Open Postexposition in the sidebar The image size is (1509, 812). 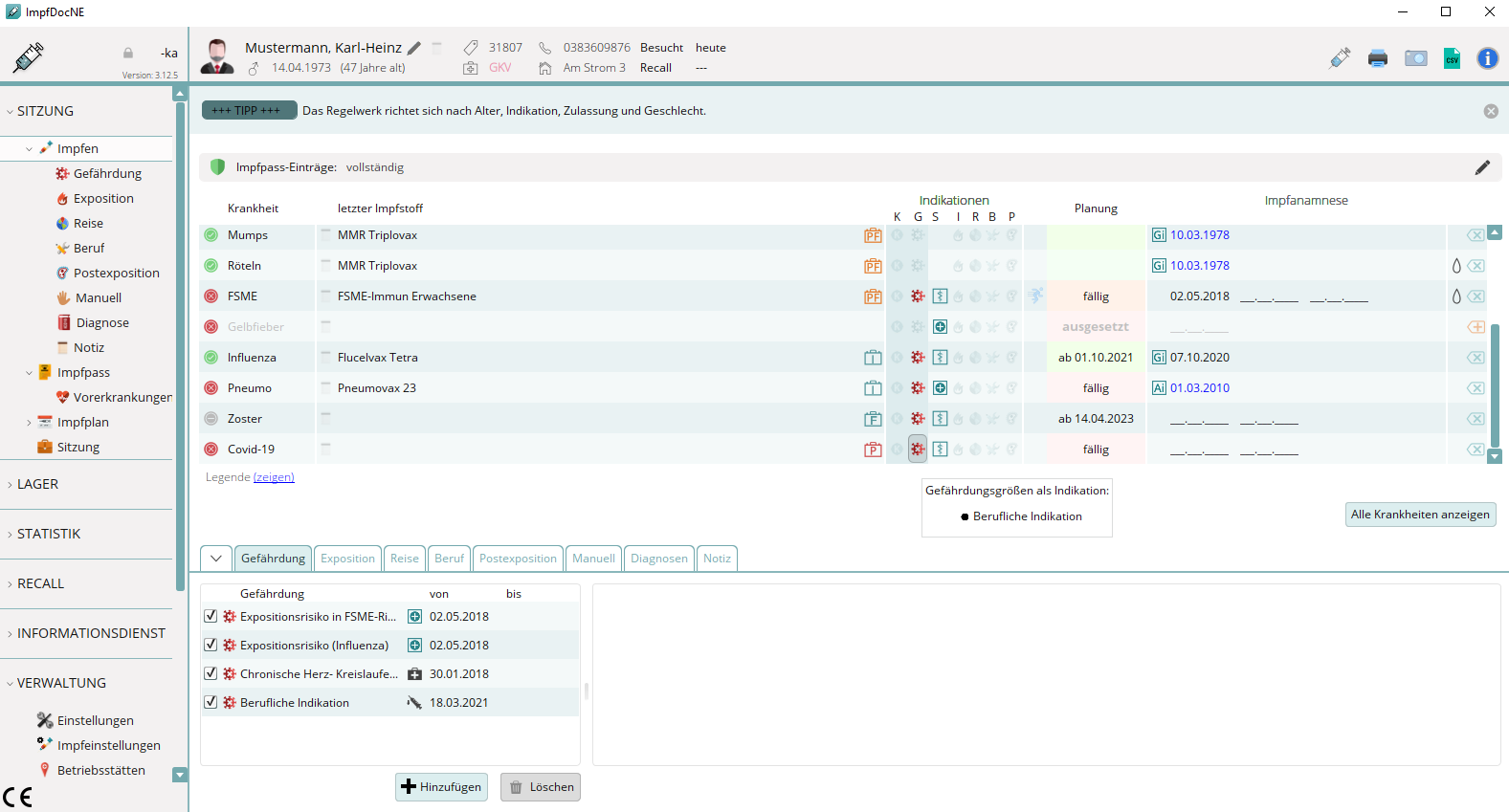click(116, 273)
